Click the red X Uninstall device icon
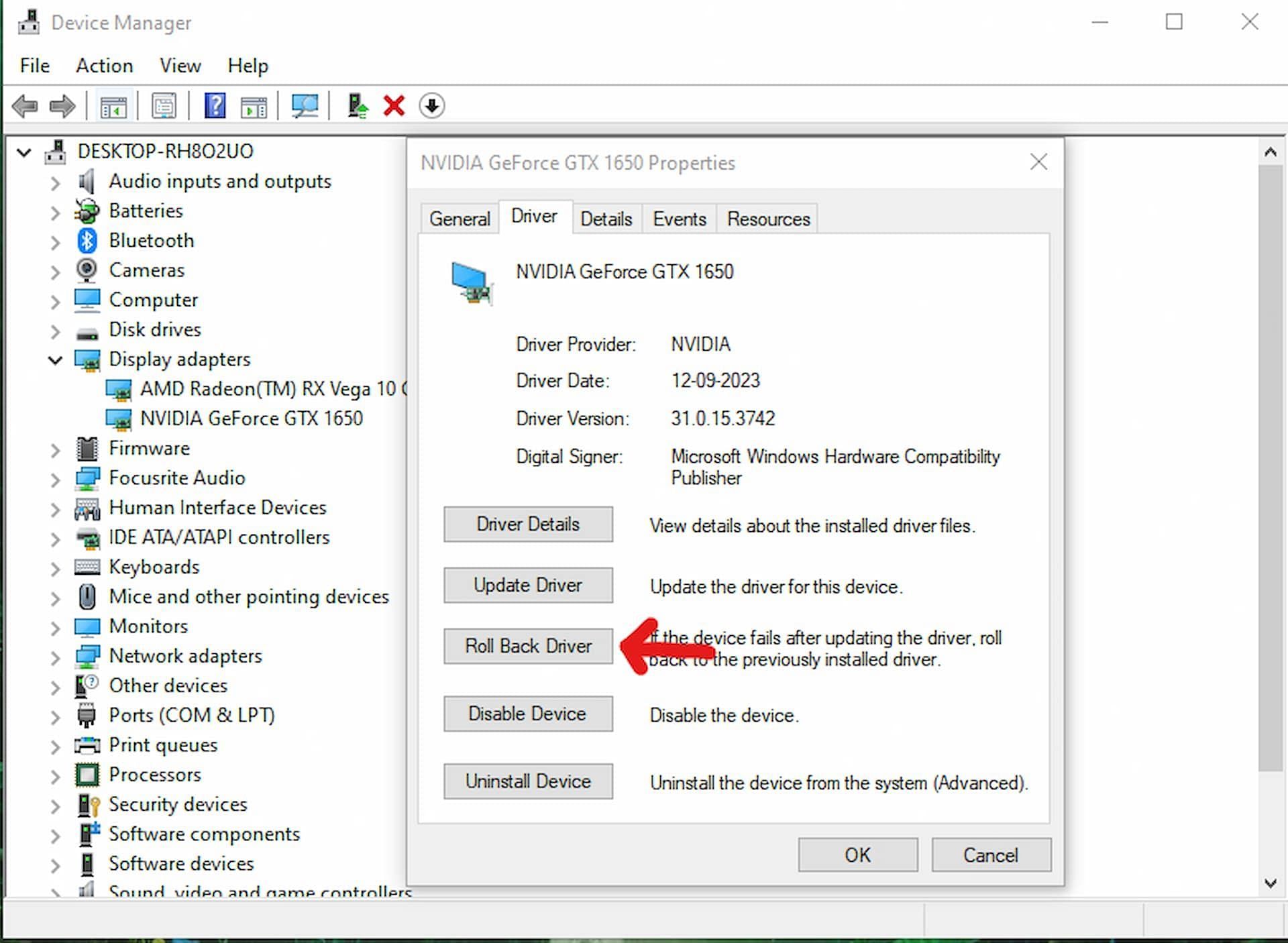 coord(394,106)
